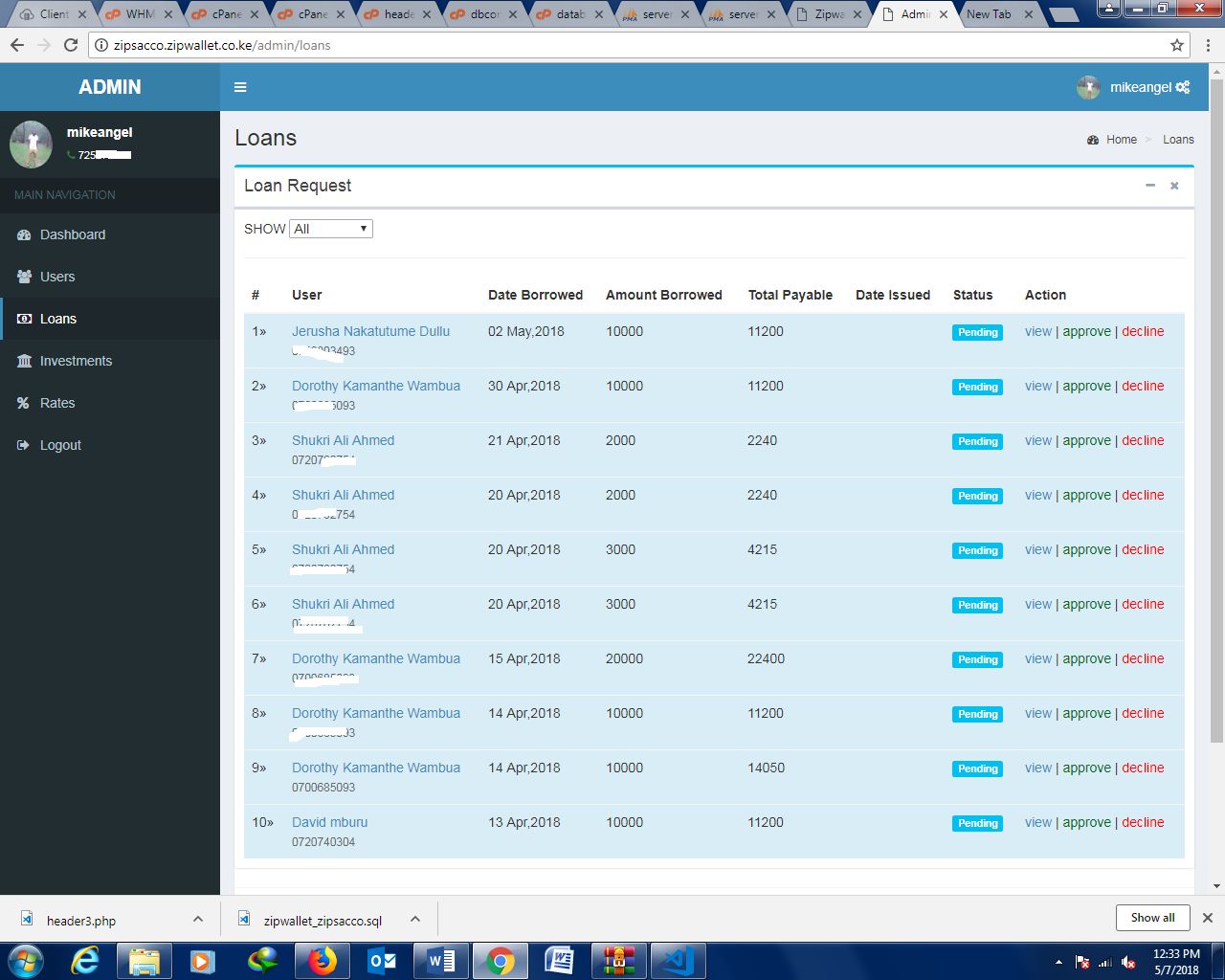
Task: Click the user avatar in the top header
Action: click(x=1088, y=87)
